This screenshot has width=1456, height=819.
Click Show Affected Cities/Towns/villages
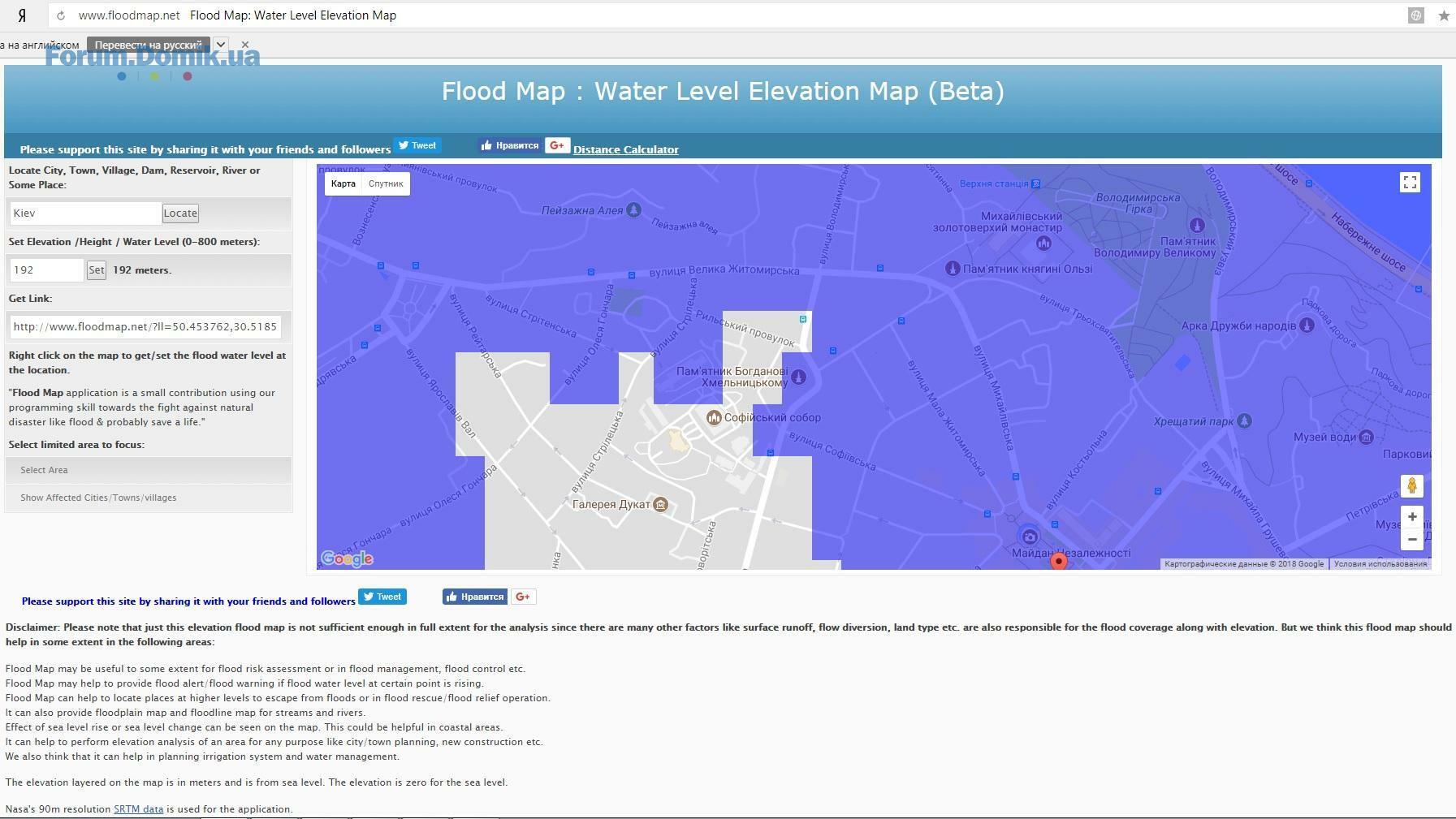pyautogui.click(x=149, y=498)
